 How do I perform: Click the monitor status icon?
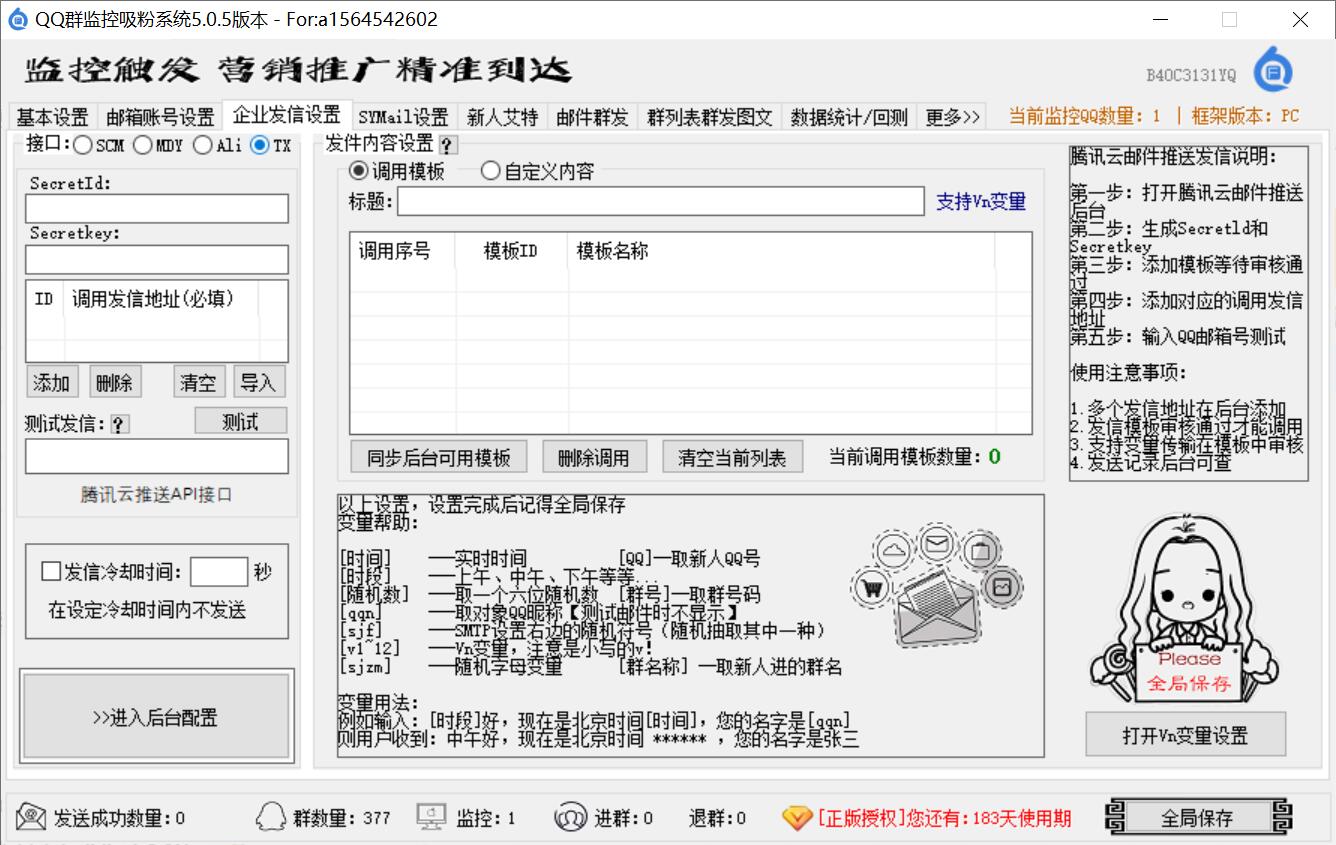tap(431, 817)
